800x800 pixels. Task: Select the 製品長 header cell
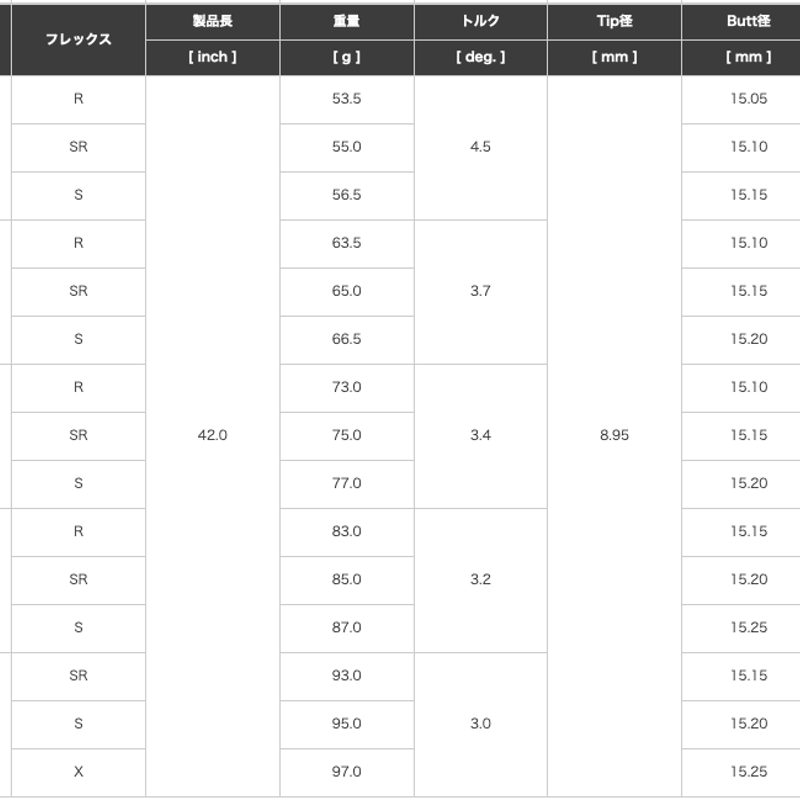(x=212, y=21)
